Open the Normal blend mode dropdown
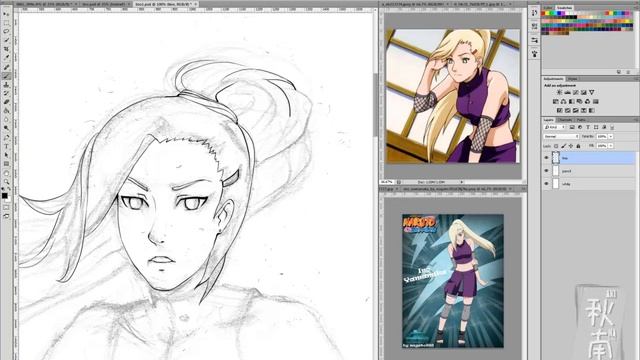Screen dimensions: 640x360 click(x=561, y=137)
